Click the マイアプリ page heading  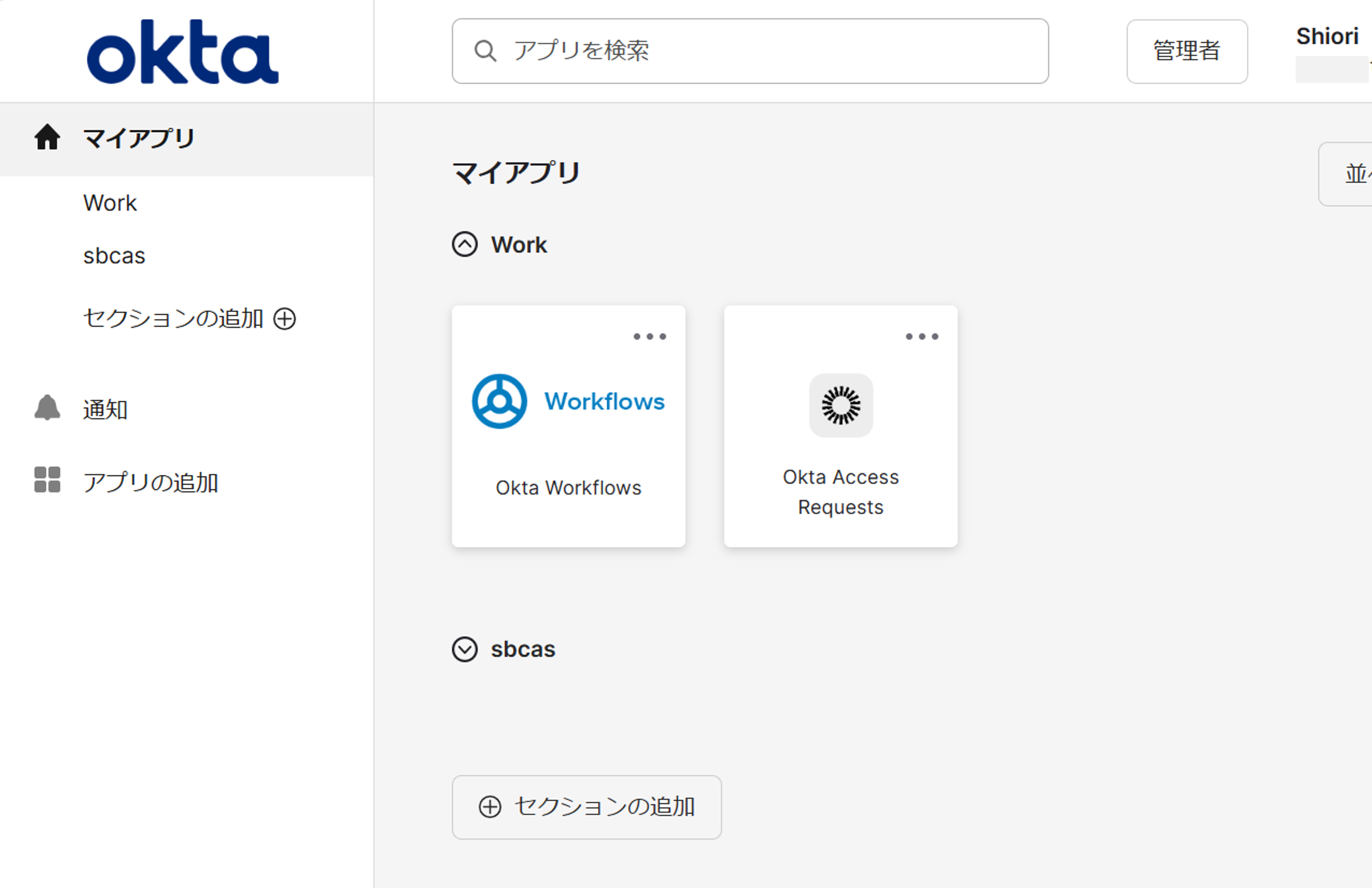[516, 173]
